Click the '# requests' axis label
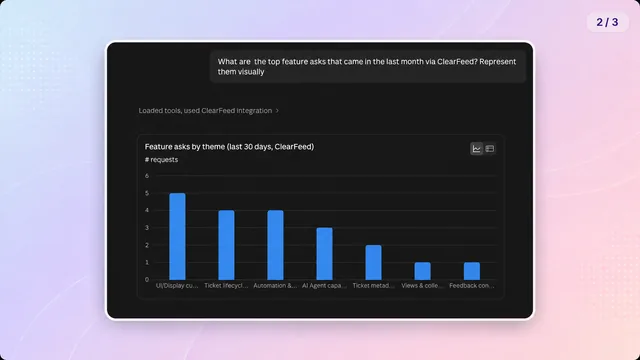640x360 pixels. pos(161,160)
